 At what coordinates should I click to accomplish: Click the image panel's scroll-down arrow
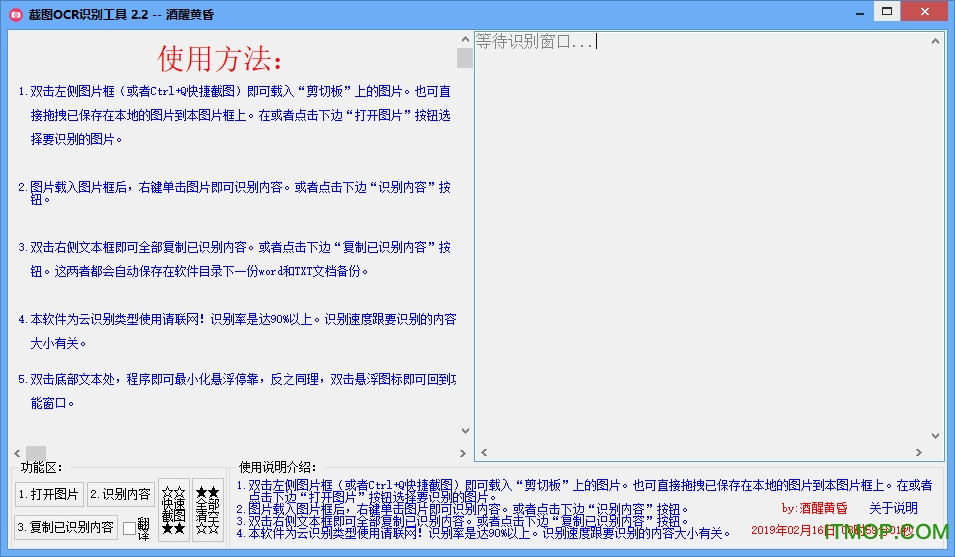(464, 430)
